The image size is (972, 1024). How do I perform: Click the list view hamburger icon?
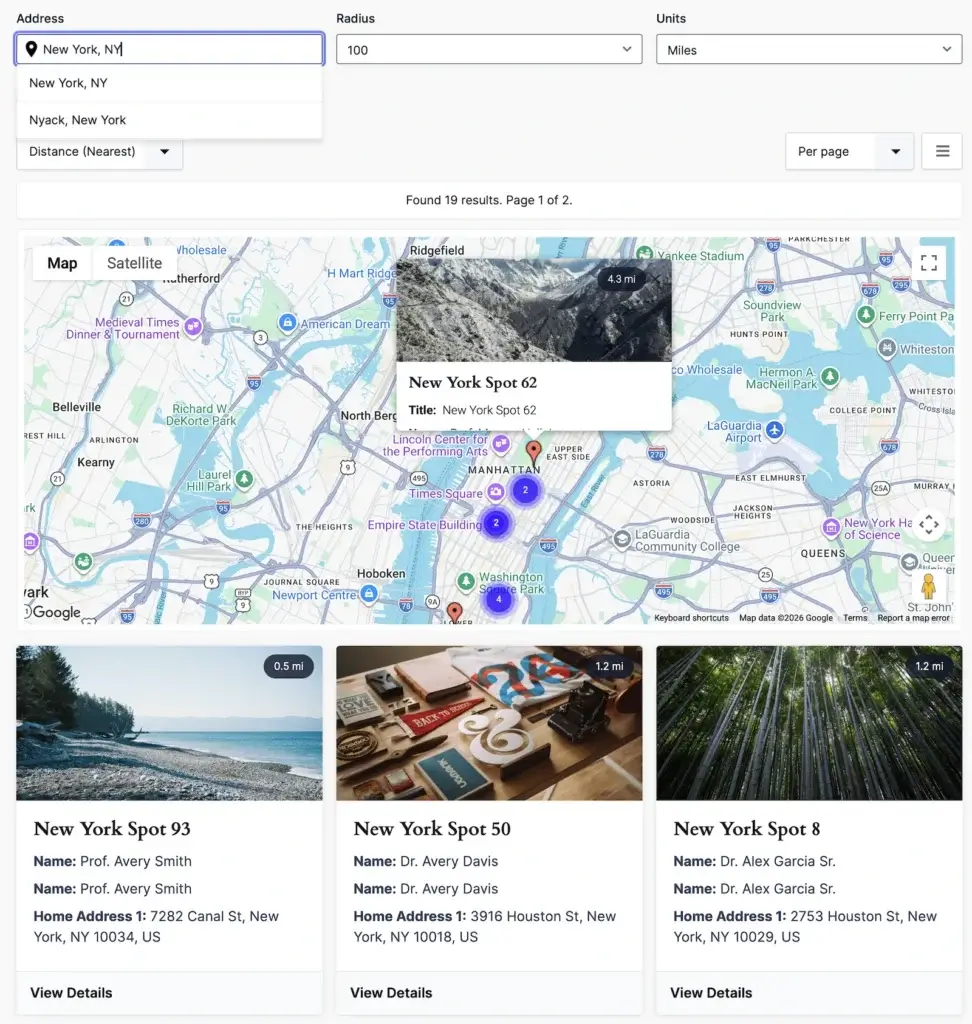click(942, 152)
